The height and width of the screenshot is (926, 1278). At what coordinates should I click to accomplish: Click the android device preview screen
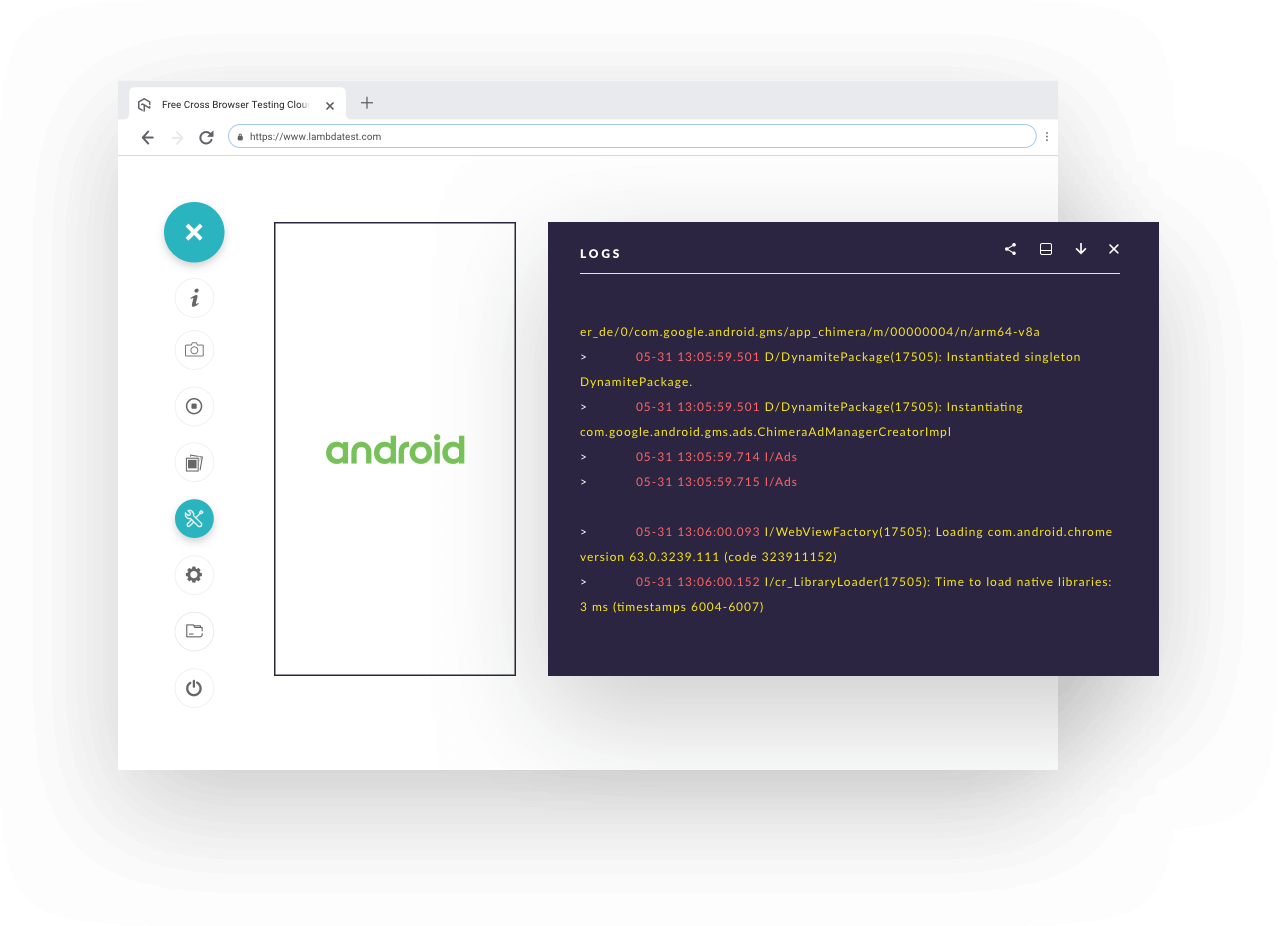click(395, 449)
